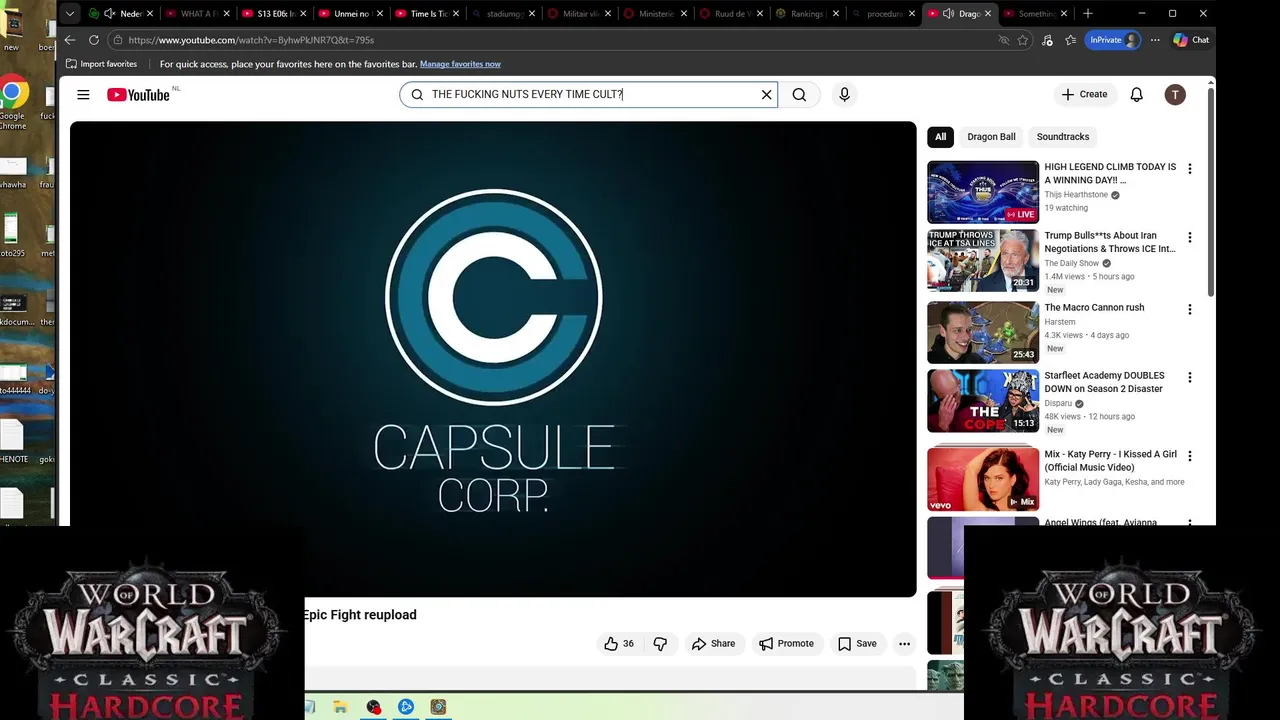Switch to the S13 E06 tab
The width and height of the screenshot is (1280, 720).
273,13
